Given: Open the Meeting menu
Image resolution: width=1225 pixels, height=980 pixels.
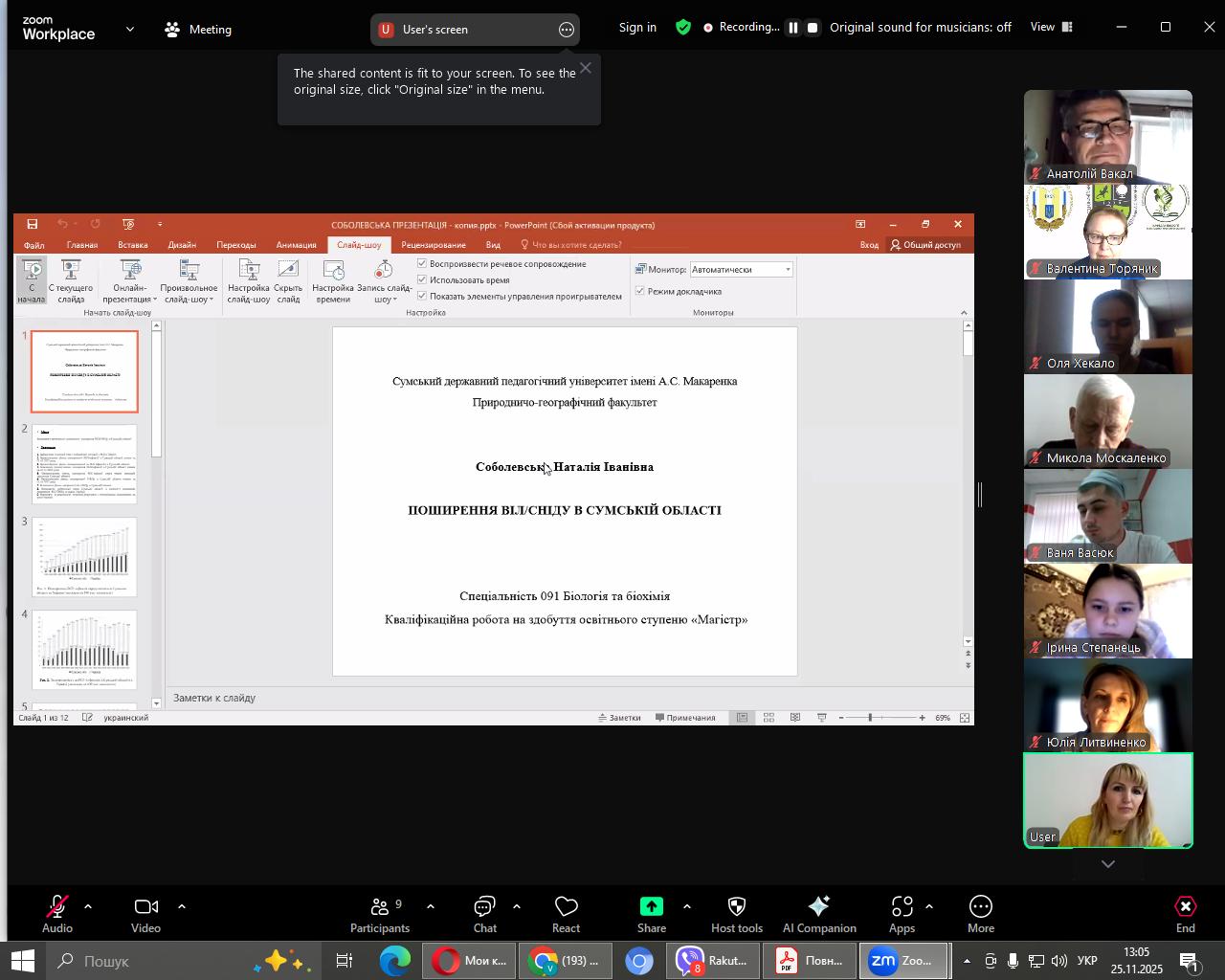Looking at the screenshot, I should [x=198, y=30].
